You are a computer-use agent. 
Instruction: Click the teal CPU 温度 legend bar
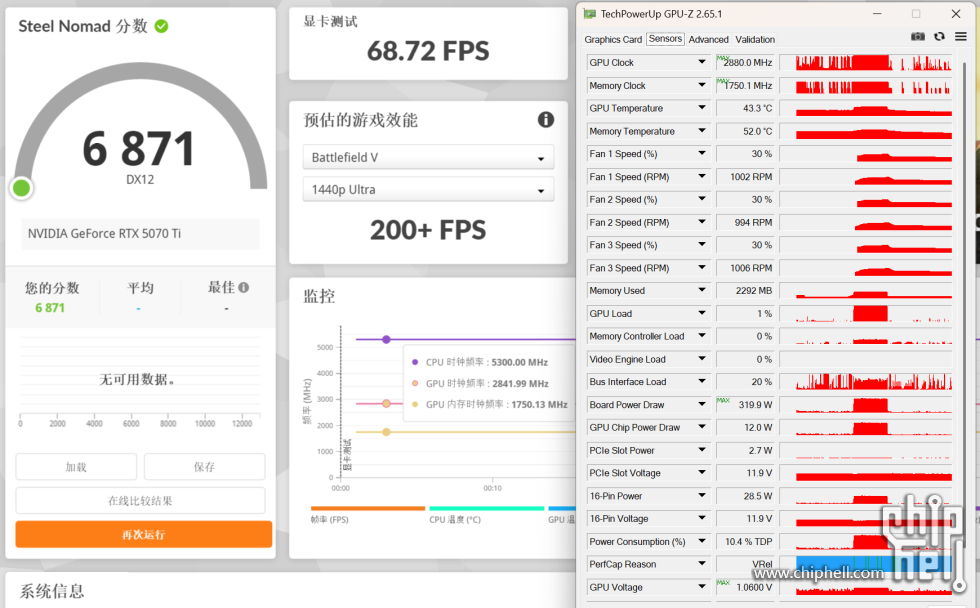(487, 508)
